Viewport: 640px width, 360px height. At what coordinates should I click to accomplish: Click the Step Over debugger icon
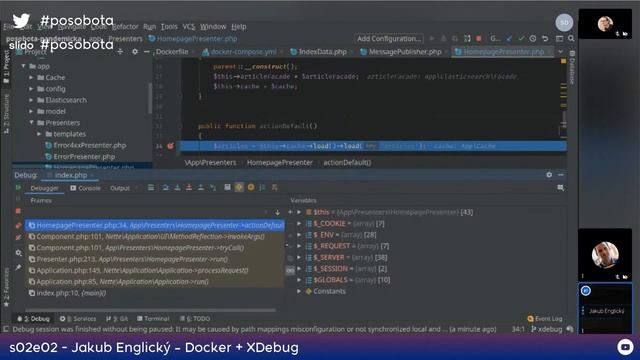tap(165, 187)
